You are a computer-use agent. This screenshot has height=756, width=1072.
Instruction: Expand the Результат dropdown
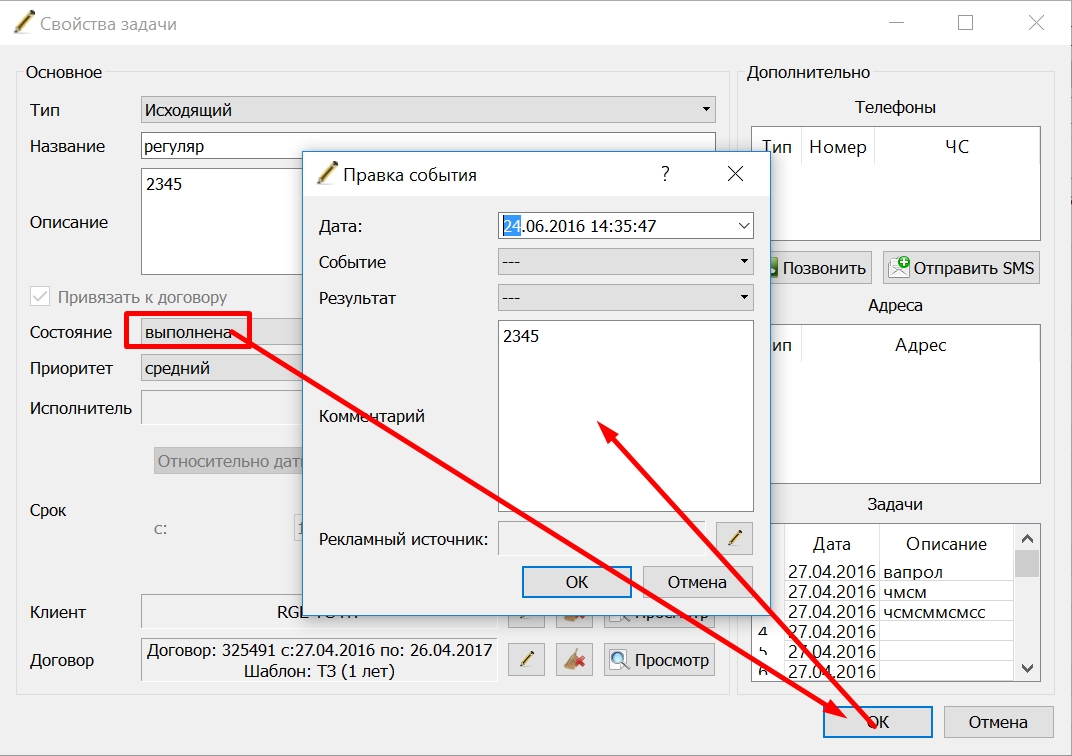(626, 297)
